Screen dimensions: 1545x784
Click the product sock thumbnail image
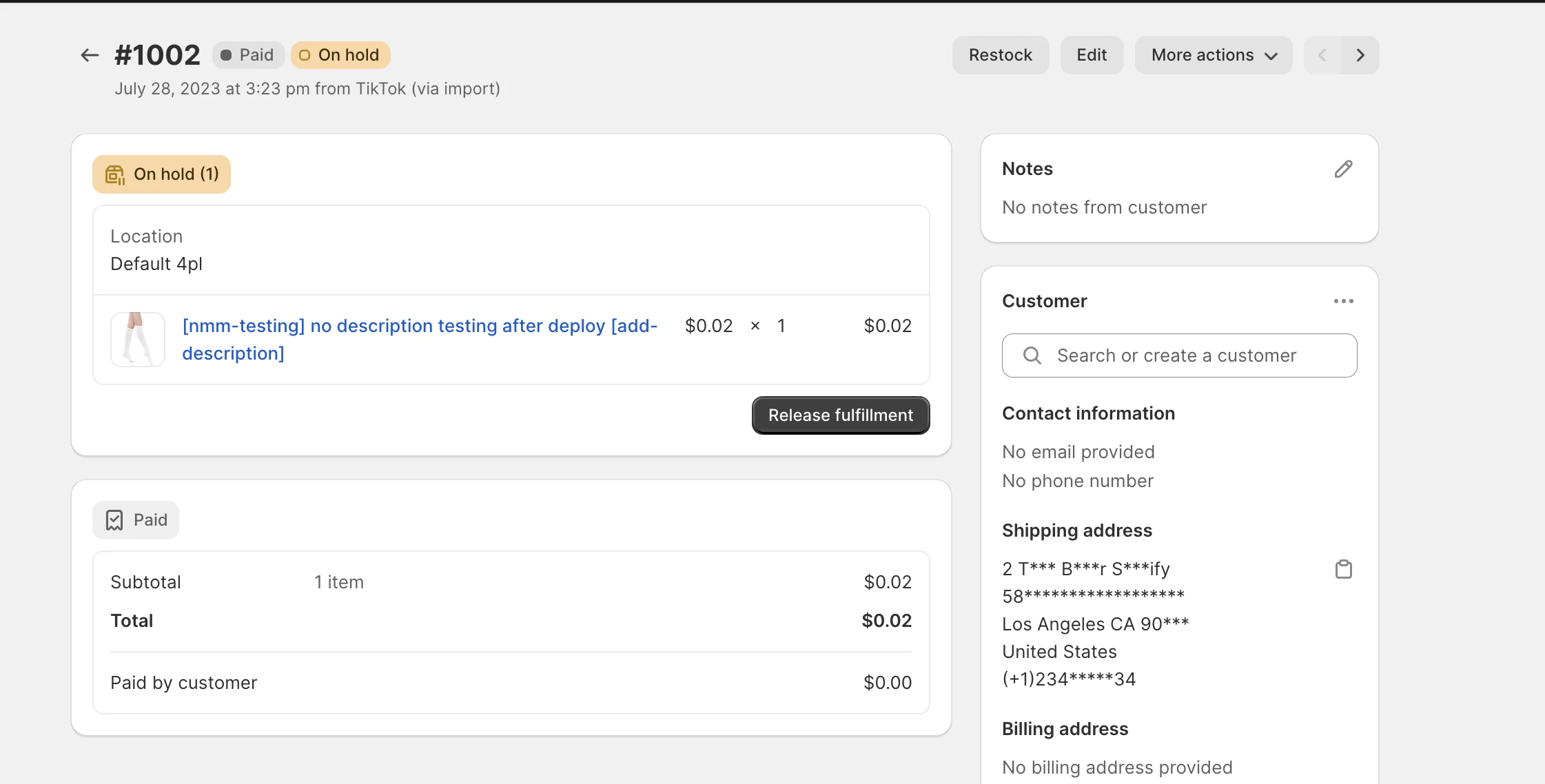click(x=138, y=339)
